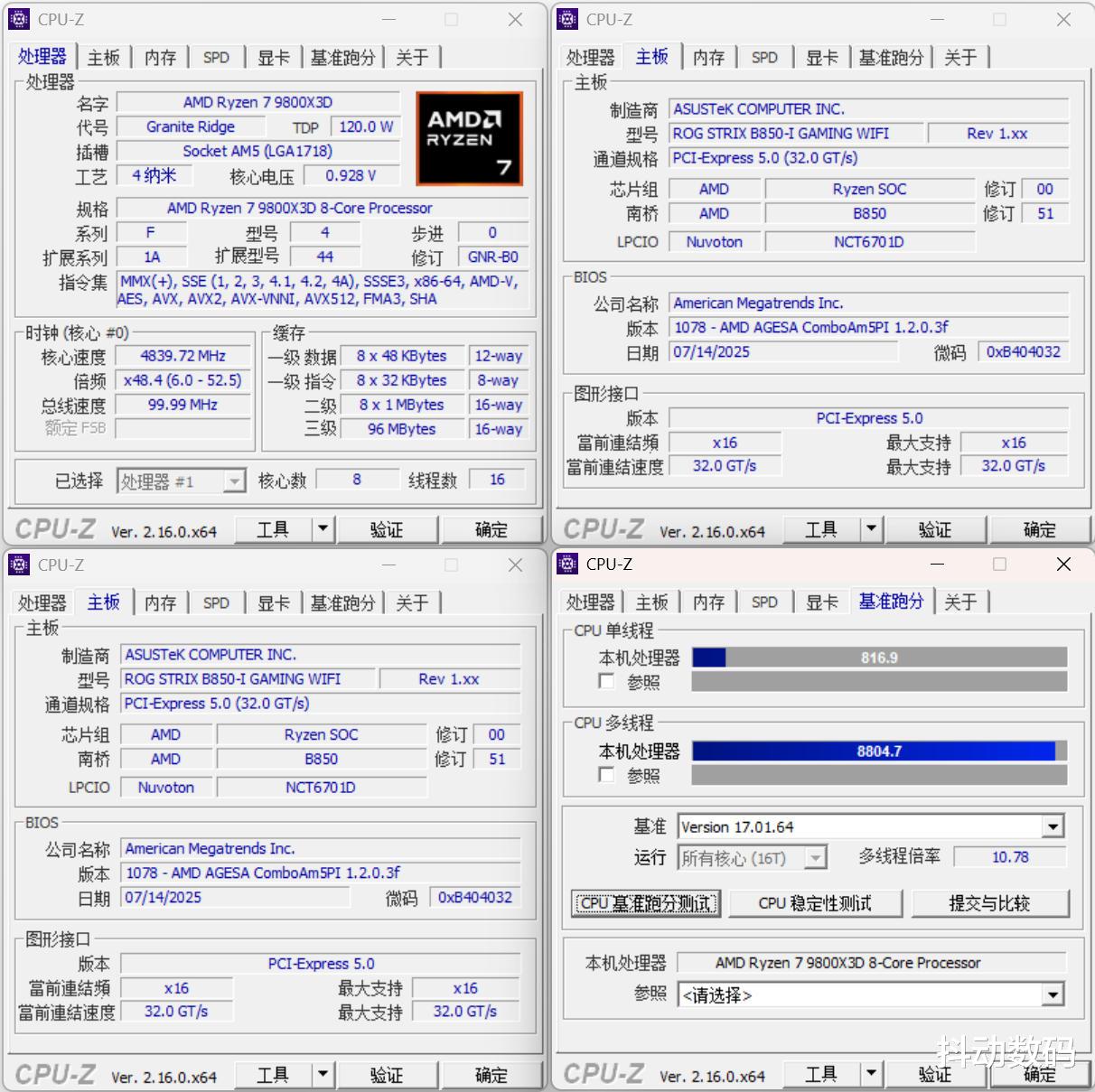Switch to 处理器 tab in bottom-right window

[x=590, y=602]
